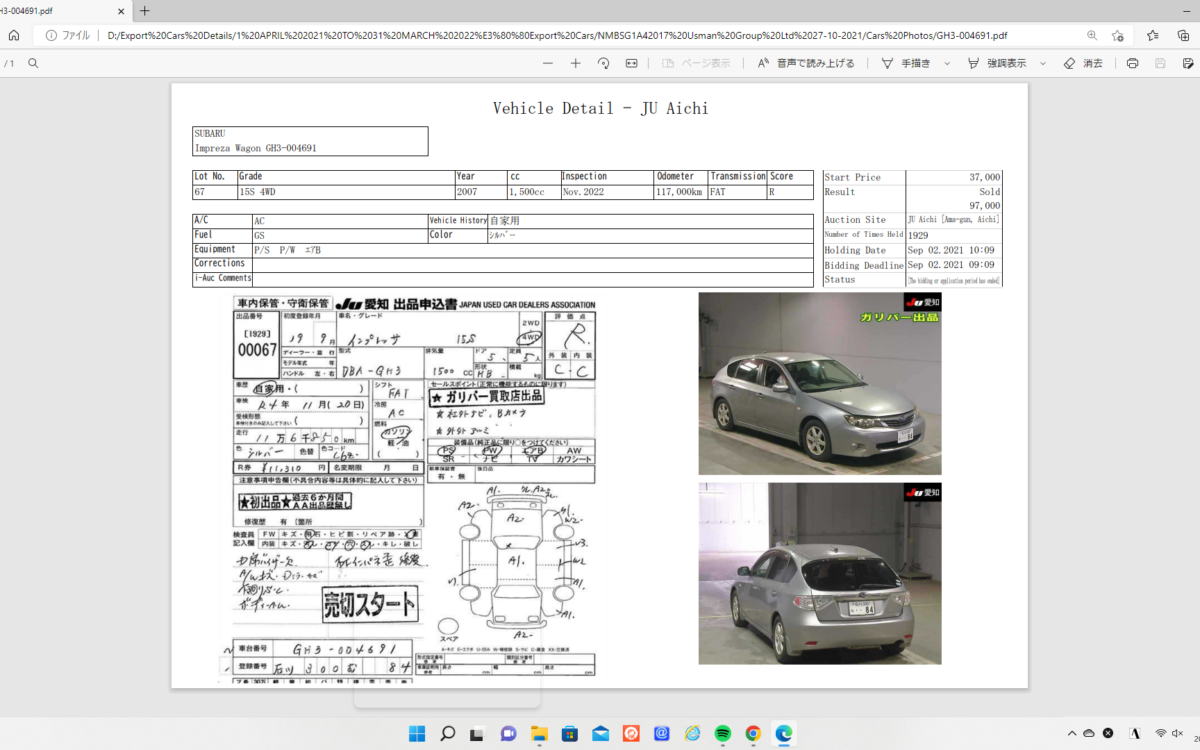The image size is (1200, 750).
Task: Open Microsoft Store from the taskbar
Action: tap(570, 733)
